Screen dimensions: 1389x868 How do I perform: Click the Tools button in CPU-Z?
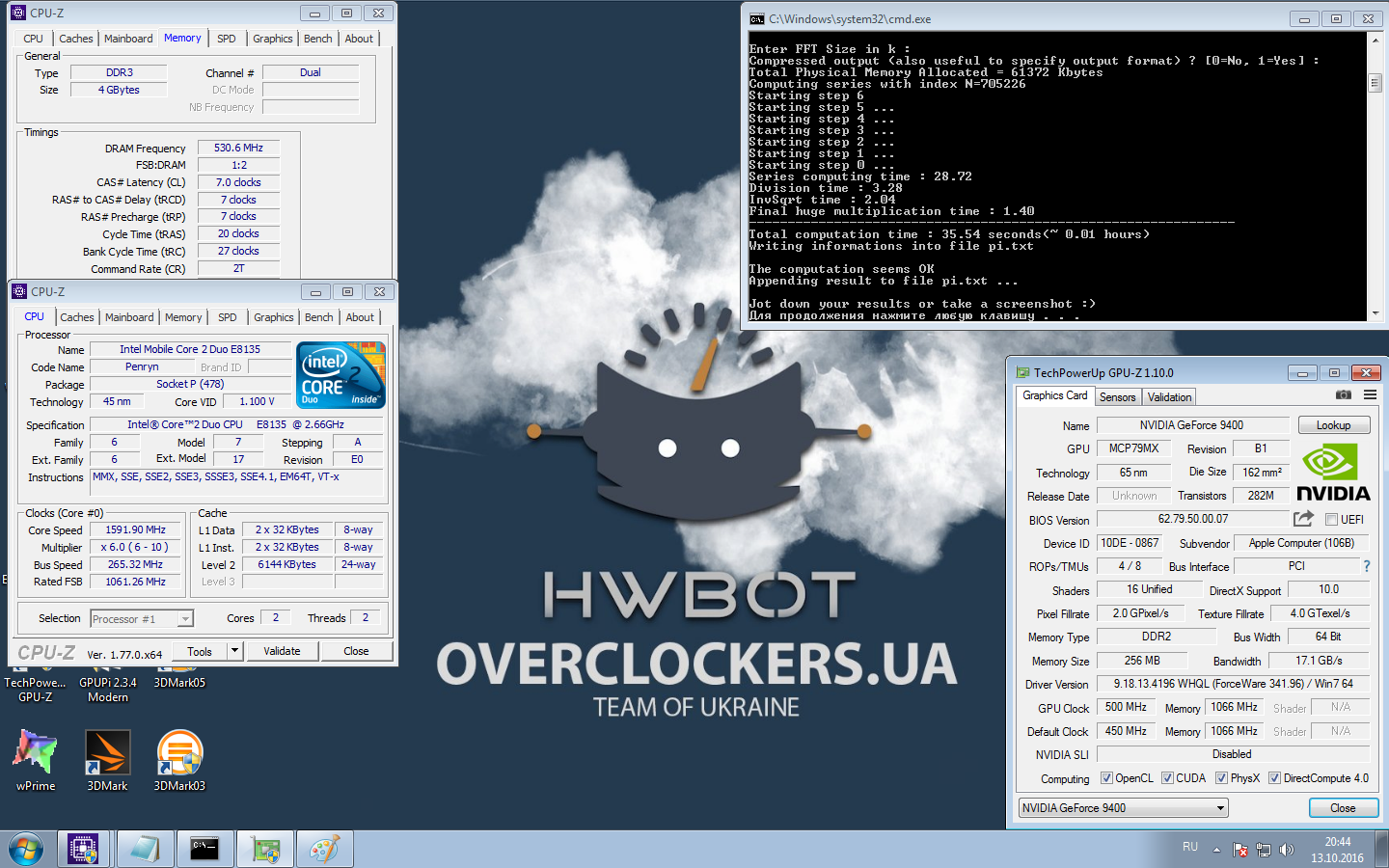pyautogui.click(x=200, y=651)
